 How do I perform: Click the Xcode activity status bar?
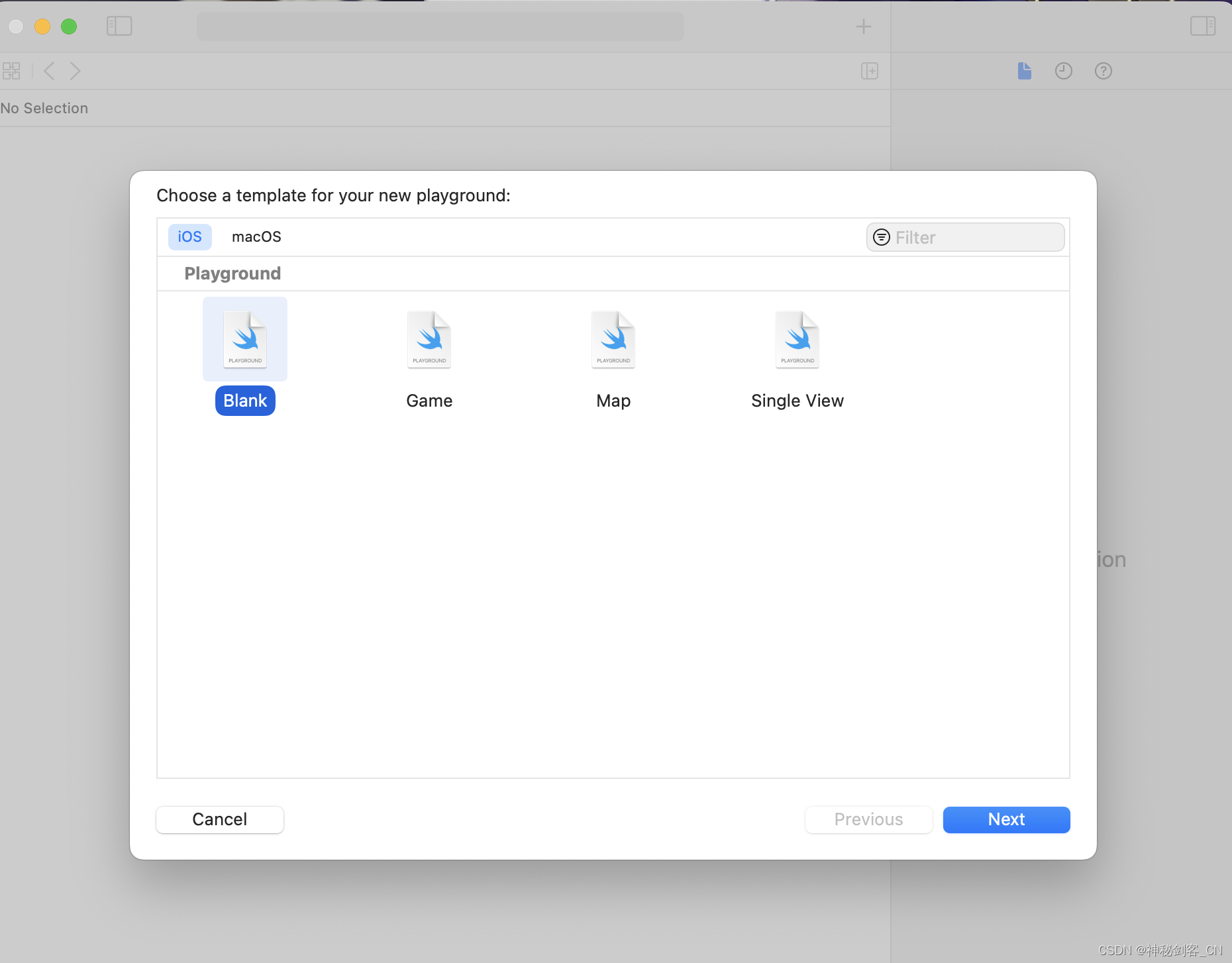(440, 26)
